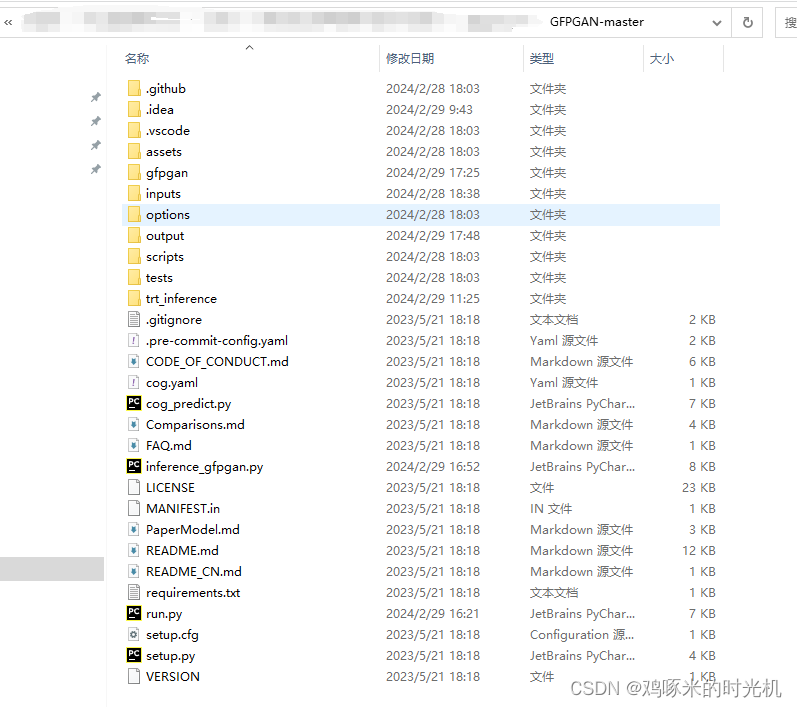Screen dimensions: 797x707
Task: Open the tests folder icon
Action: 134,278
